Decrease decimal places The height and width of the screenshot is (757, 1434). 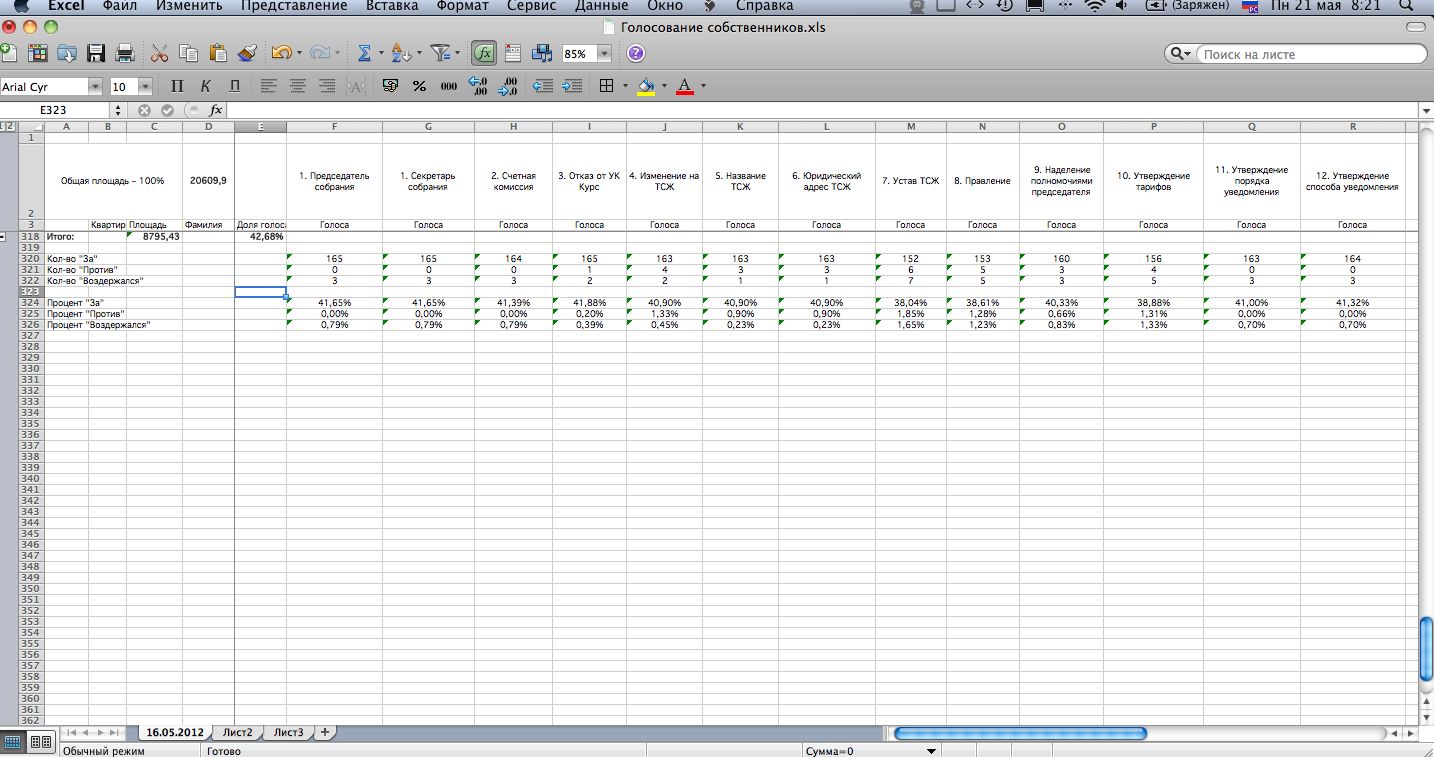pyautogui.click(x=507, y=86)
